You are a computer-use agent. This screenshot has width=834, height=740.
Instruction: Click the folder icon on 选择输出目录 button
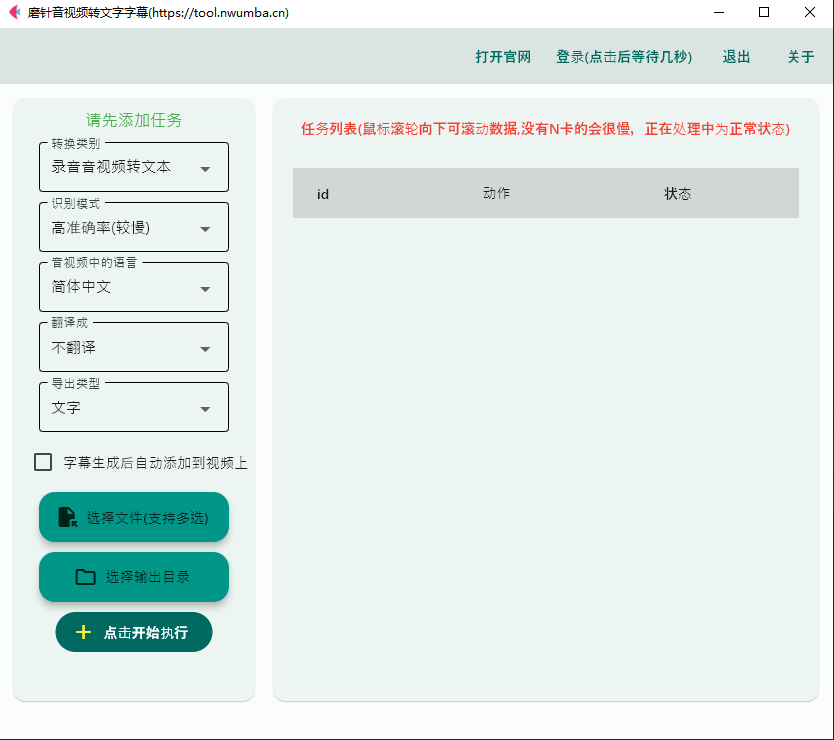[85, 577]
